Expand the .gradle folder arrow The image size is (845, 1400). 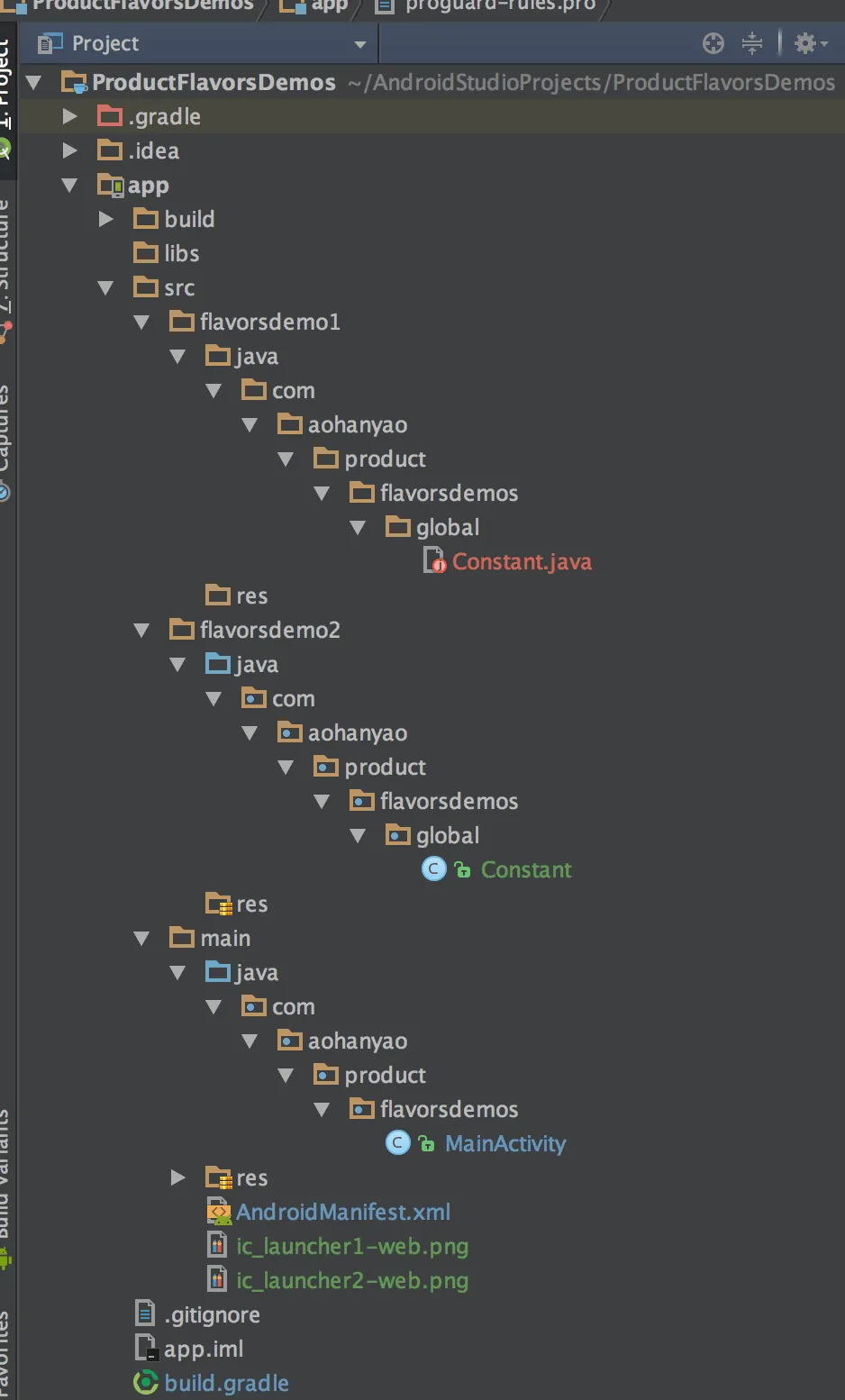coord(69,116)
